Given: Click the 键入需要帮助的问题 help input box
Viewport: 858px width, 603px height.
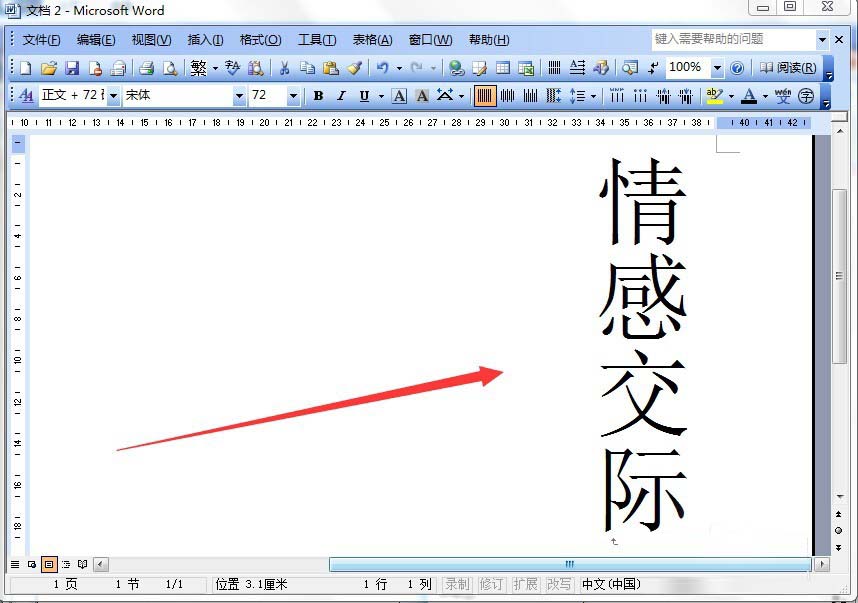Looking at the screenshot, I should click(x=734, y=39).
